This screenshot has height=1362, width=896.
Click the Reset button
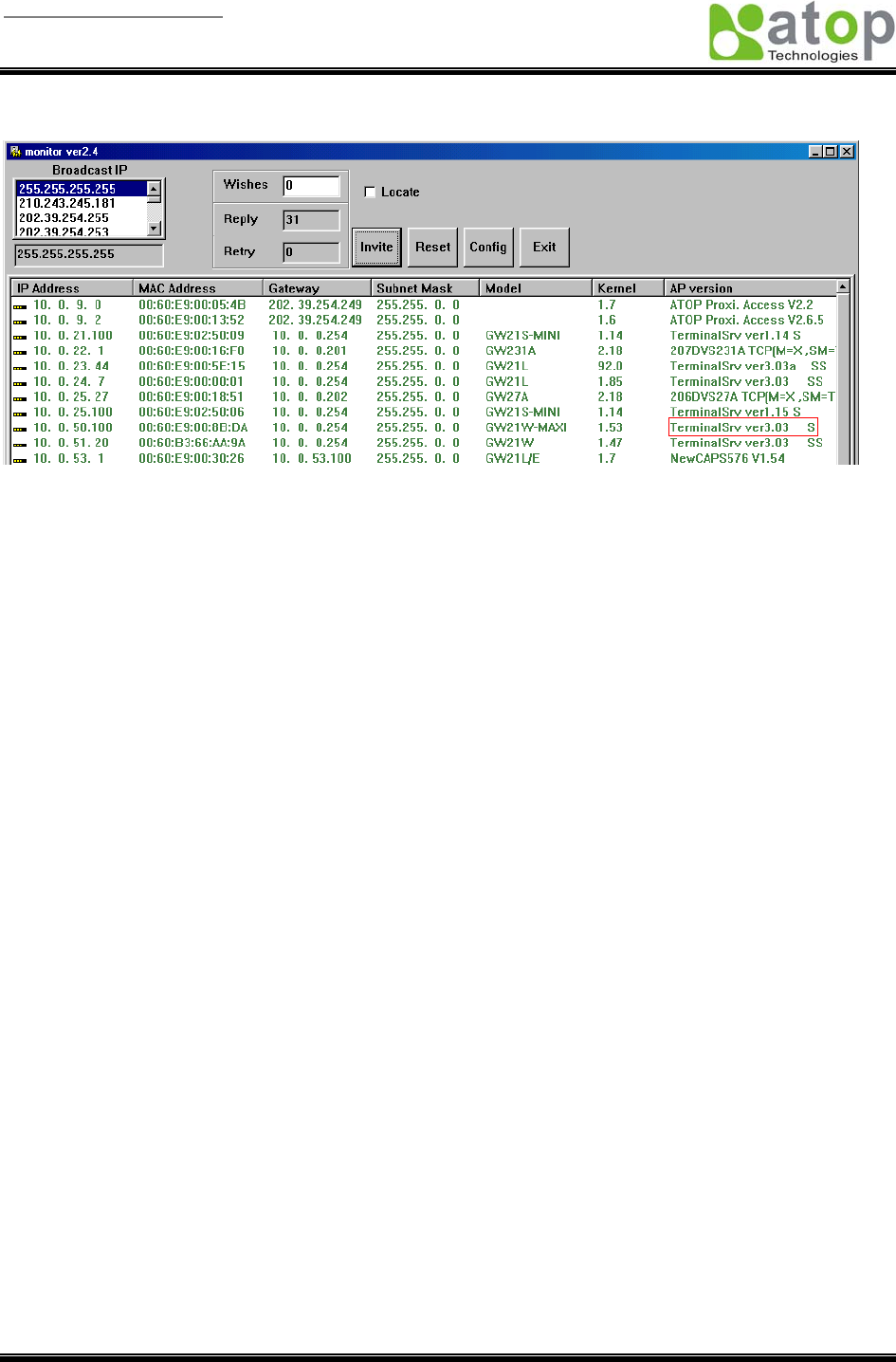click(433, 248)
